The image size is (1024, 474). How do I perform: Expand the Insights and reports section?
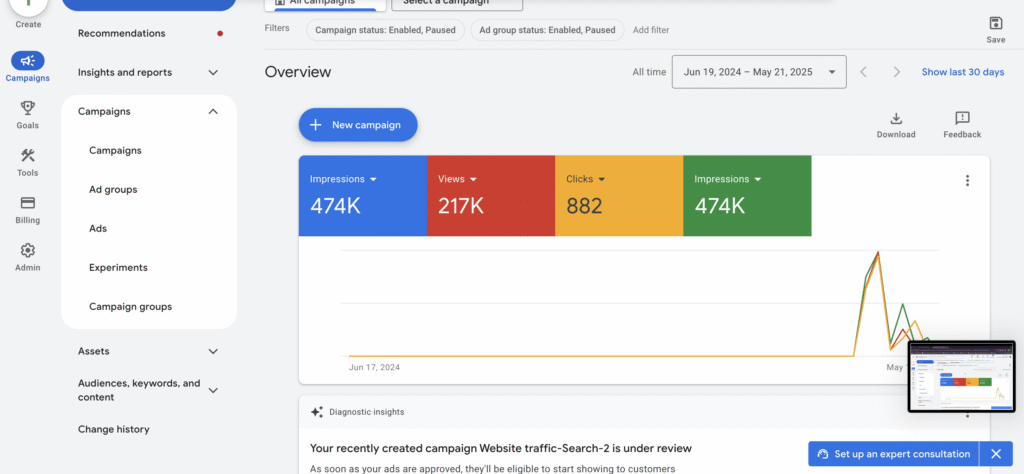coord(213,72)
